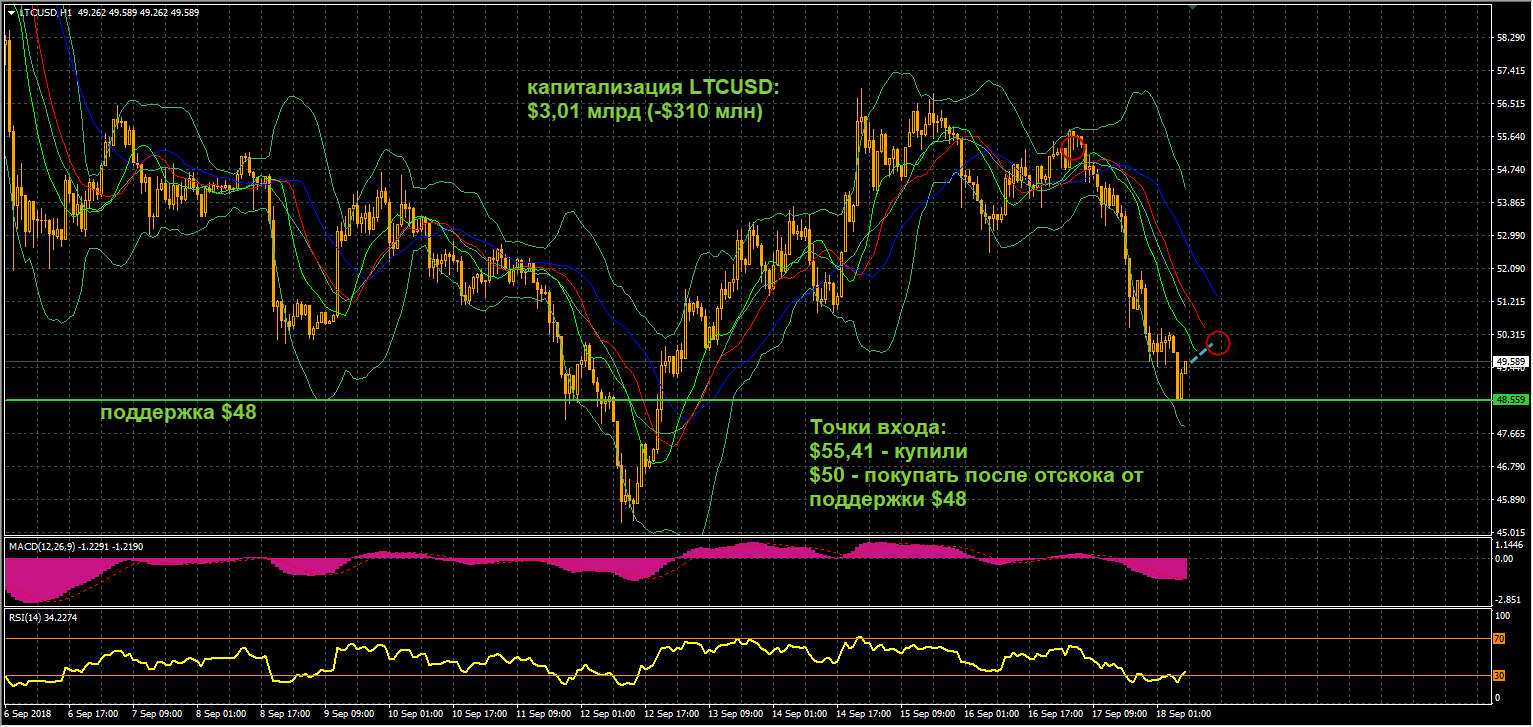The image size is (1533, 727).
Task: Click the 7 Sep 09:00 time label
Action: click(158, 715)
